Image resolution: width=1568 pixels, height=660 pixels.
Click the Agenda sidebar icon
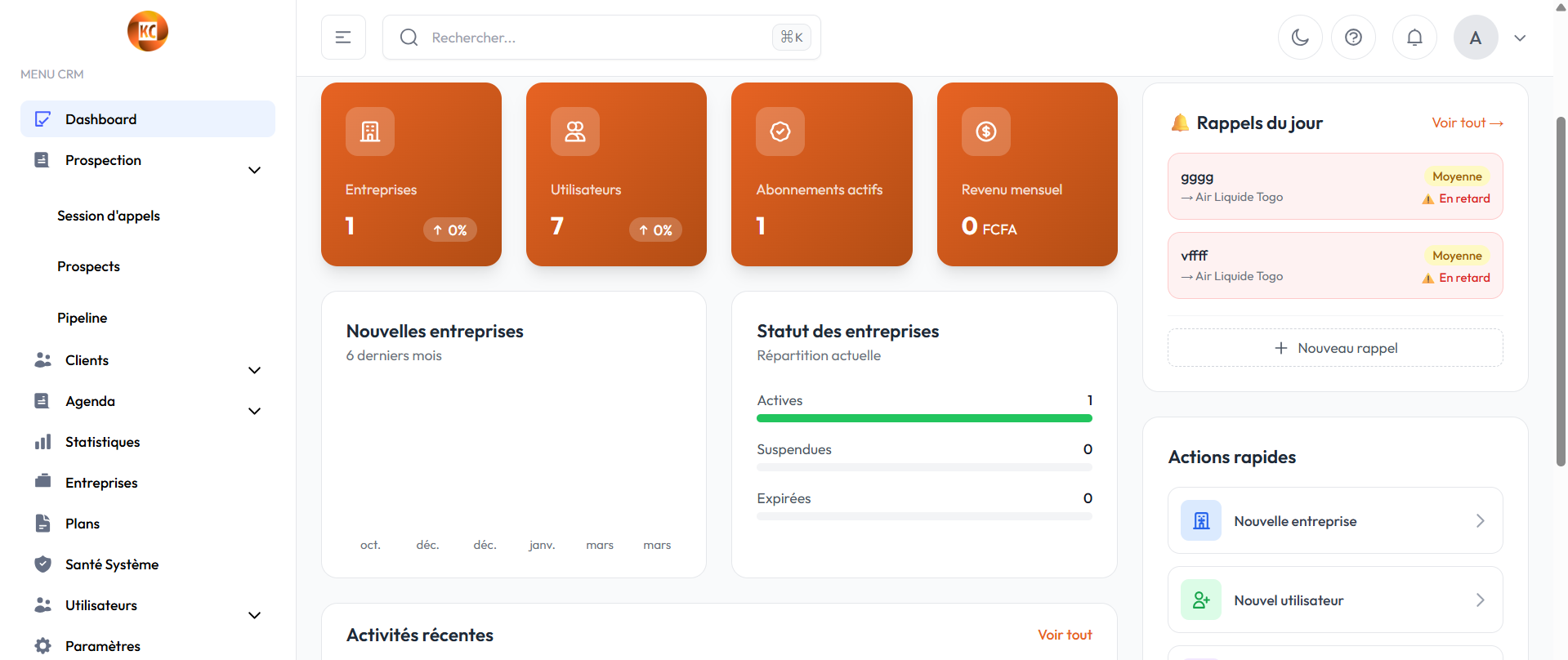pyautogui.click(x=42, y=401)
